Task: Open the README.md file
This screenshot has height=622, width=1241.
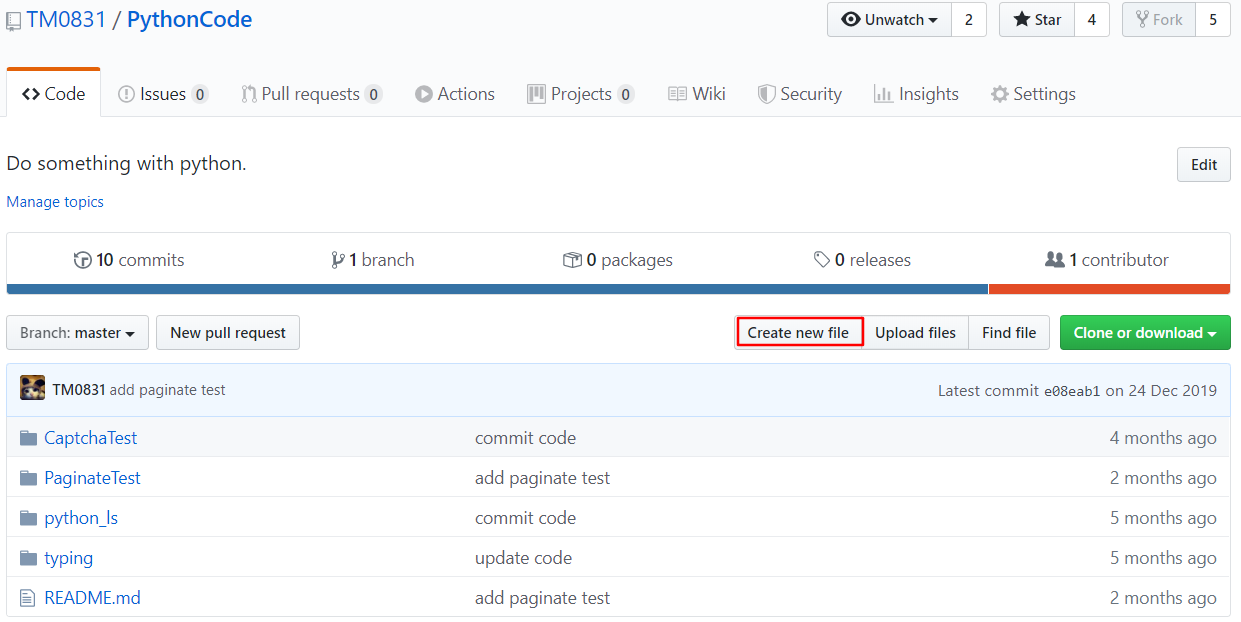Action: 93,598
